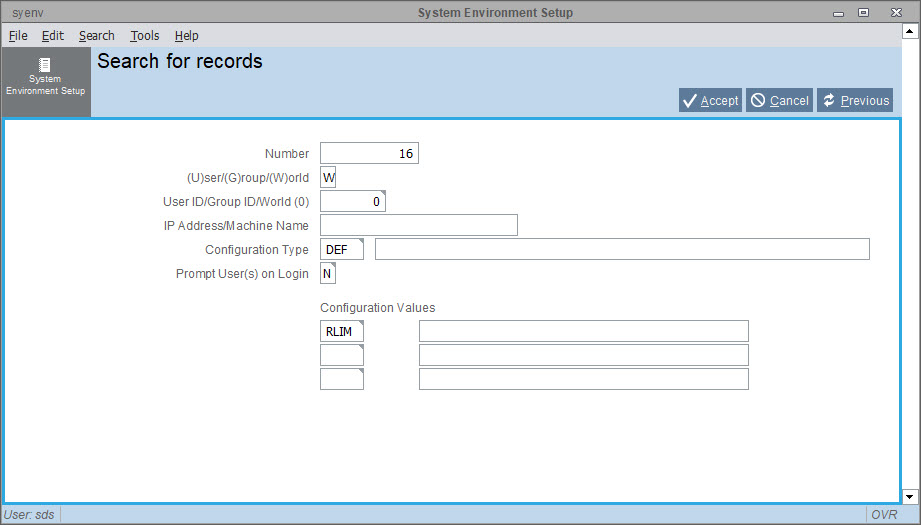Click the second Configuration Values code box

(x=342, y=355)
